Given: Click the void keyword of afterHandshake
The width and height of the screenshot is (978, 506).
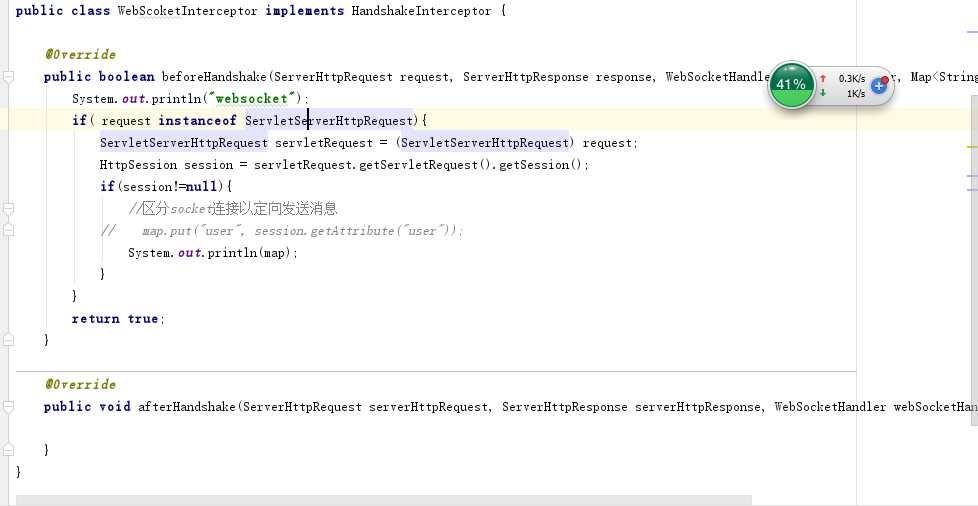Looking at the screenshot, I should [115, 407].
